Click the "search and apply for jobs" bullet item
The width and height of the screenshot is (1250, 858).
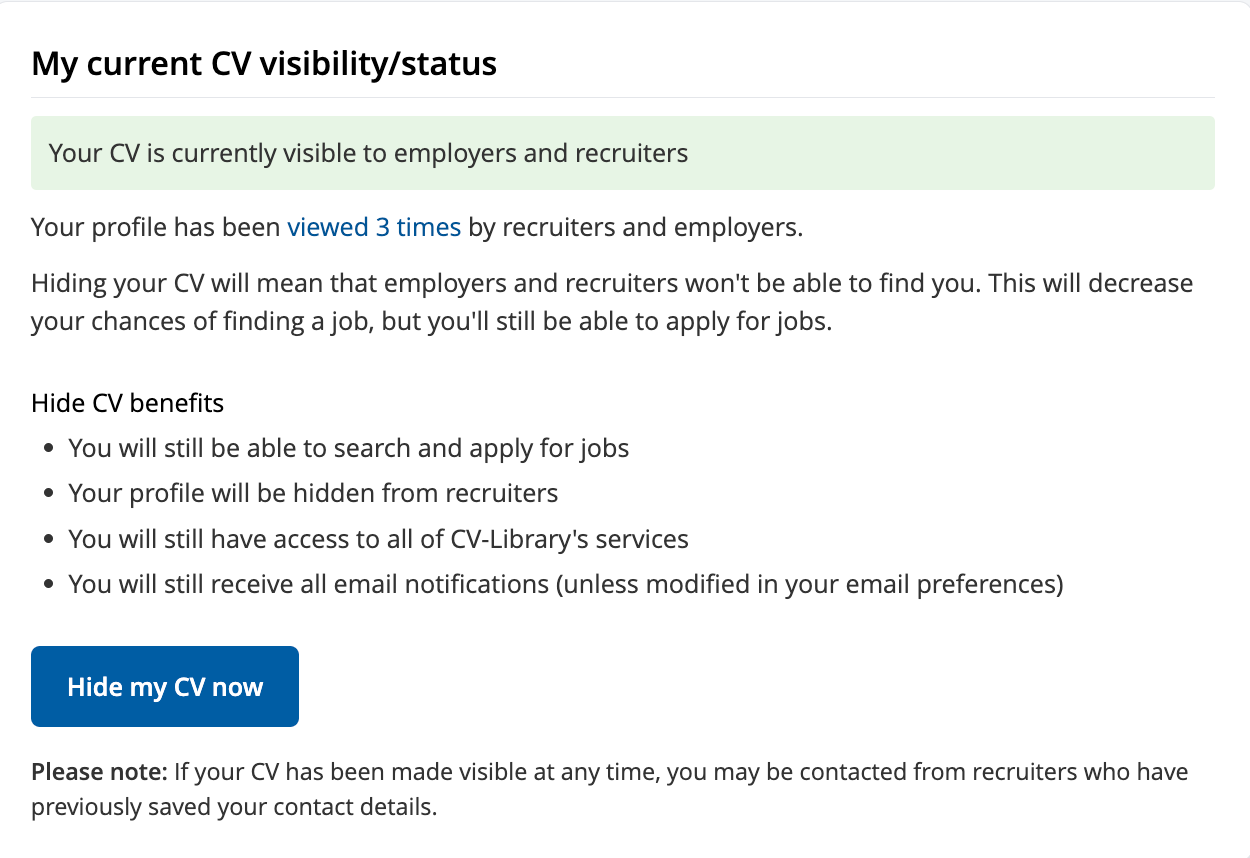348,448
